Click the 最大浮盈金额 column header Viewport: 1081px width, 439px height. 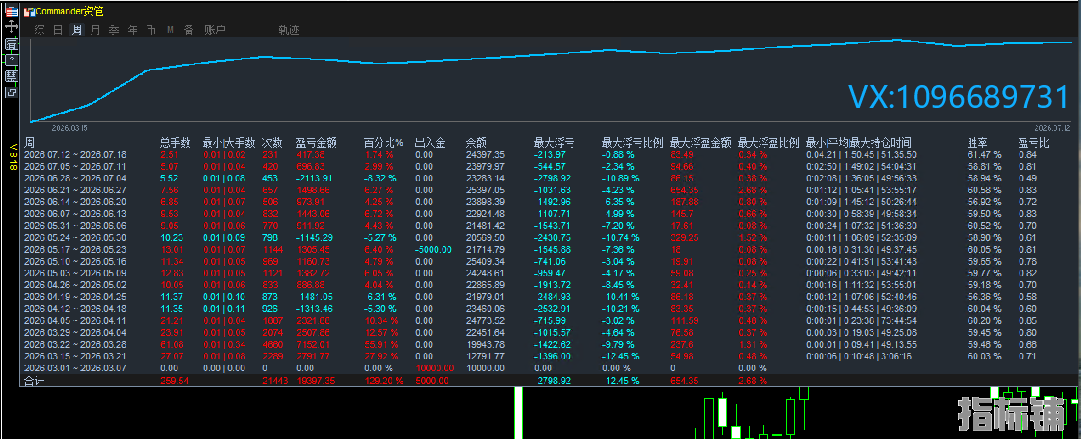click(x=700, y=143)
